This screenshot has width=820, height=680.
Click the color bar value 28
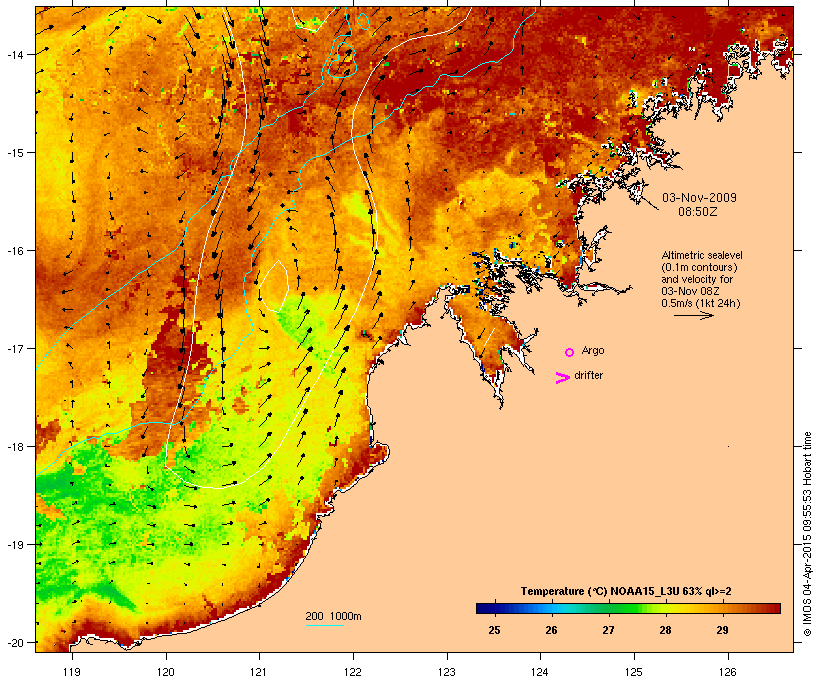click(665, 630)
